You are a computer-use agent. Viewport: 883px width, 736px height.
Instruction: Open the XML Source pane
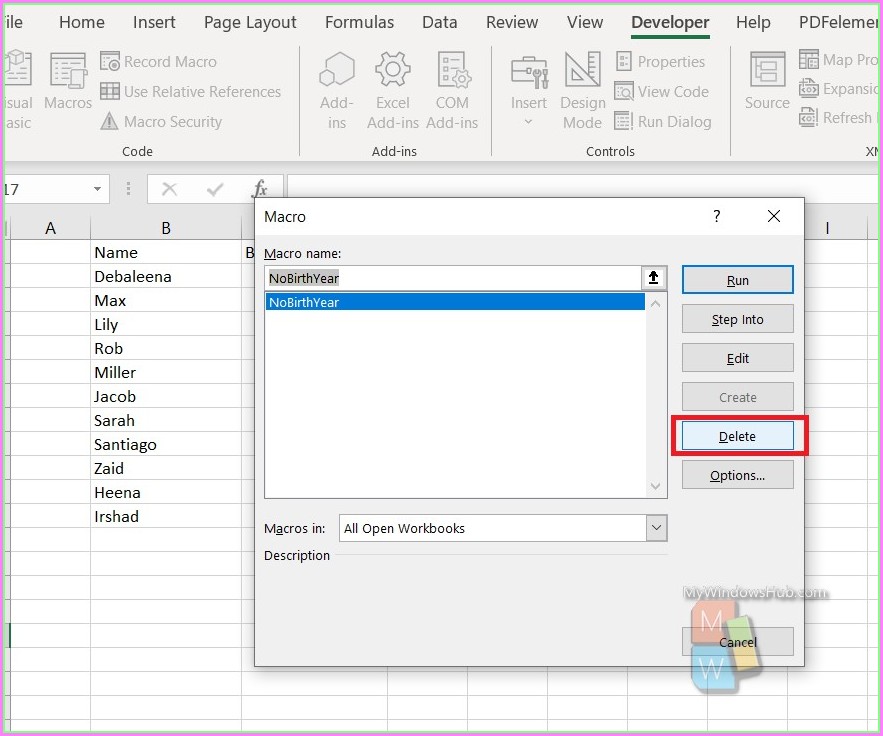[x=767, y=81]
